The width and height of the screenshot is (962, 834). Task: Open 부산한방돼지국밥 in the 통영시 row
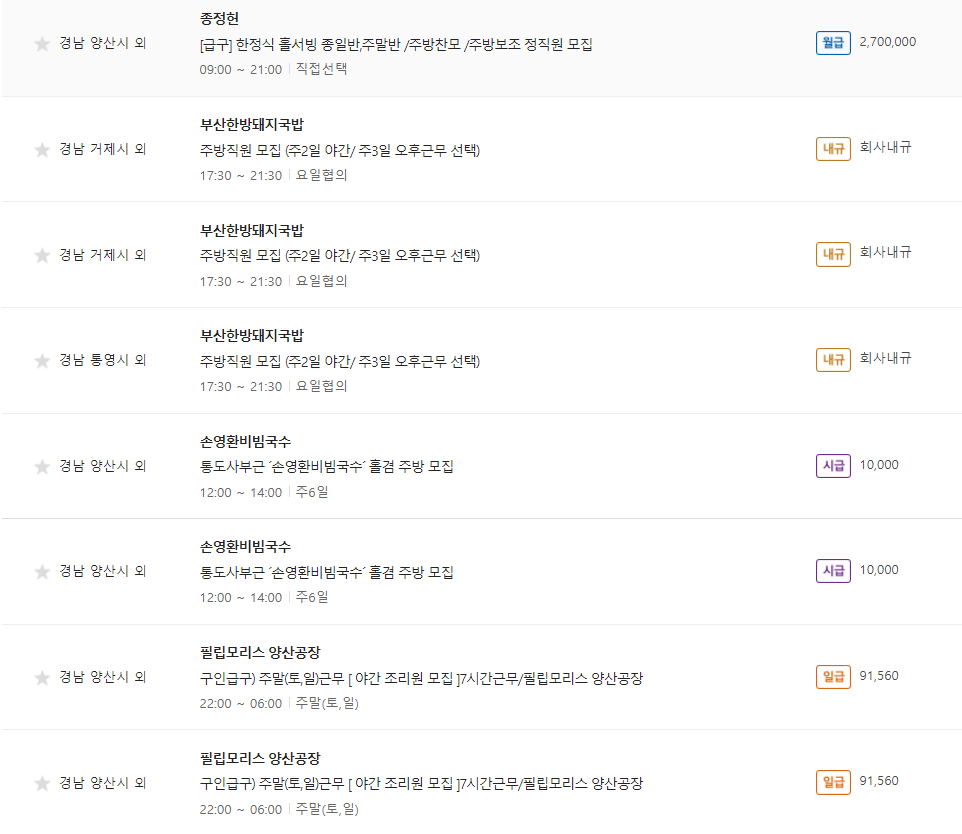point(252,336)
